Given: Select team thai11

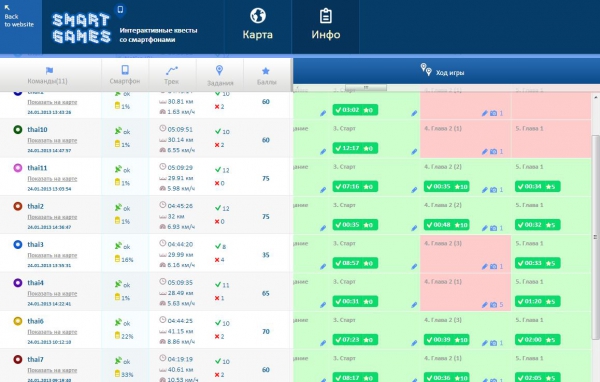Looking at the screenshot, I should point(37,168).
